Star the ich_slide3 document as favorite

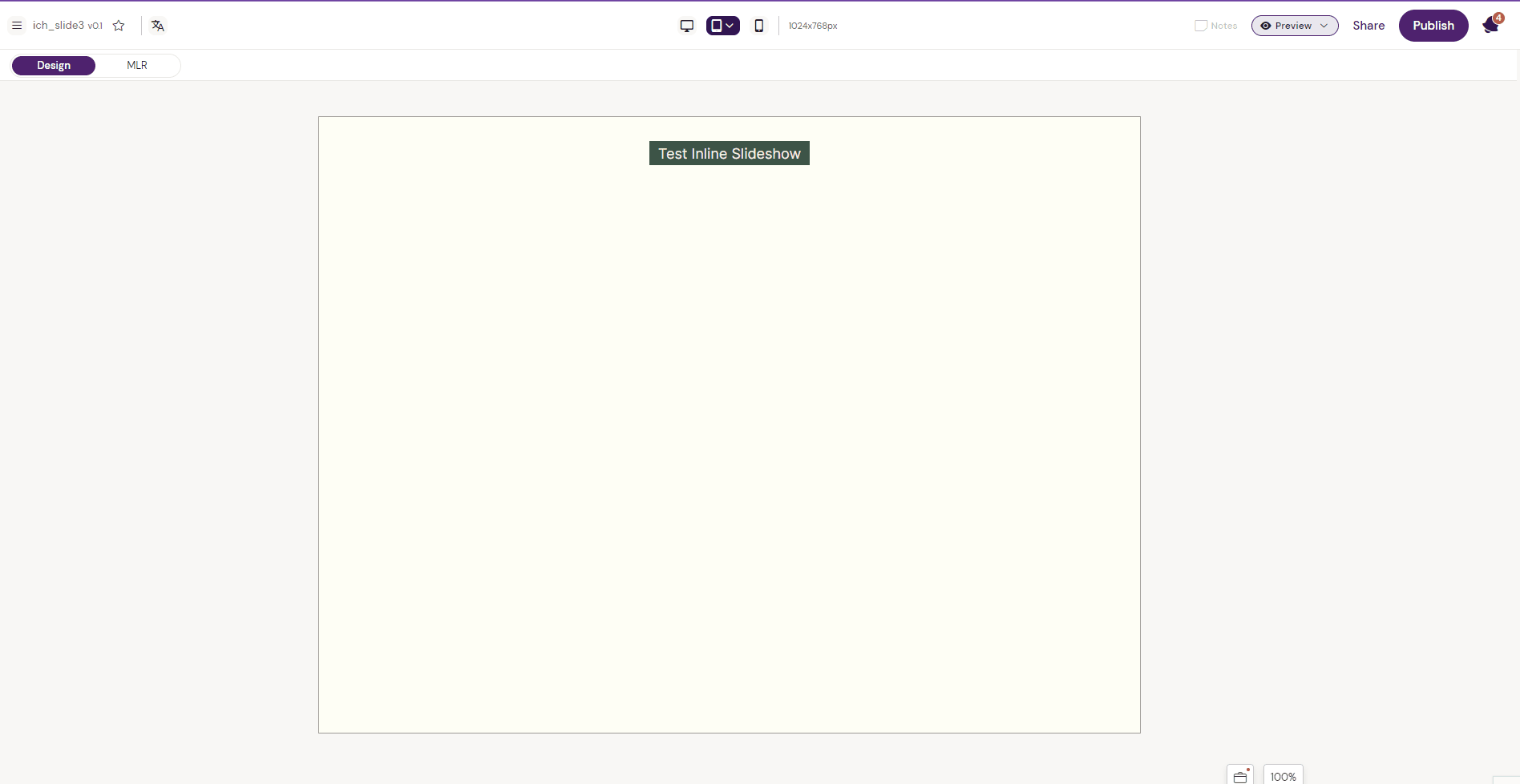[x=119, y=25]
